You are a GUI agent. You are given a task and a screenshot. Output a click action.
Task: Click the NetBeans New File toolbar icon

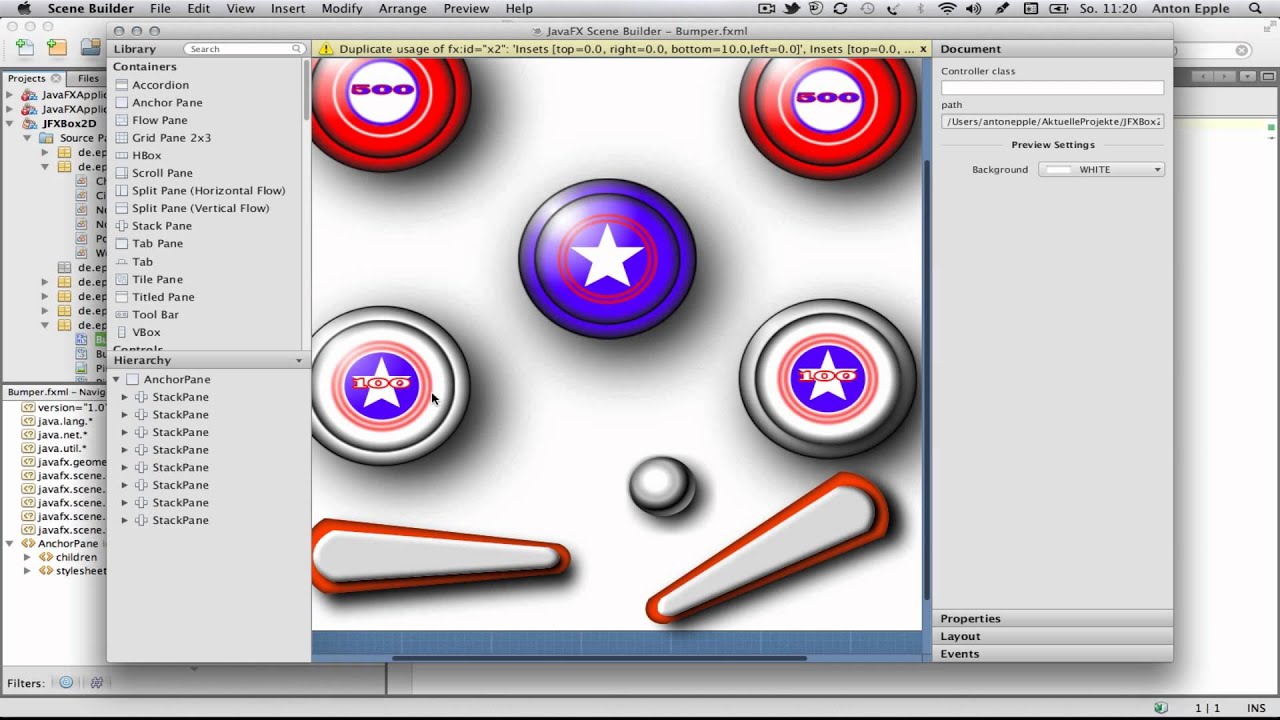coord(25,47)
